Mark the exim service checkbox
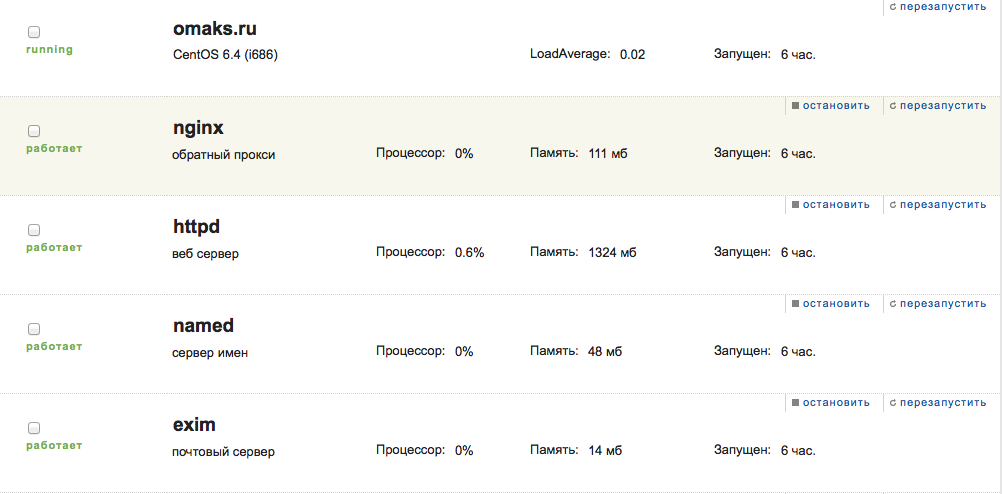This screenshot has width=1002, height=494. point(34,428)
